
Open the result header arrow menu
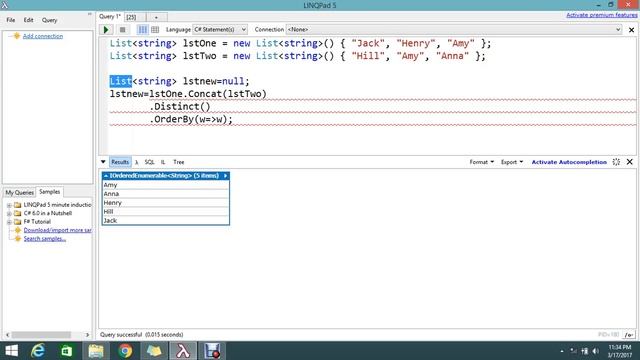tap(225, 176)
